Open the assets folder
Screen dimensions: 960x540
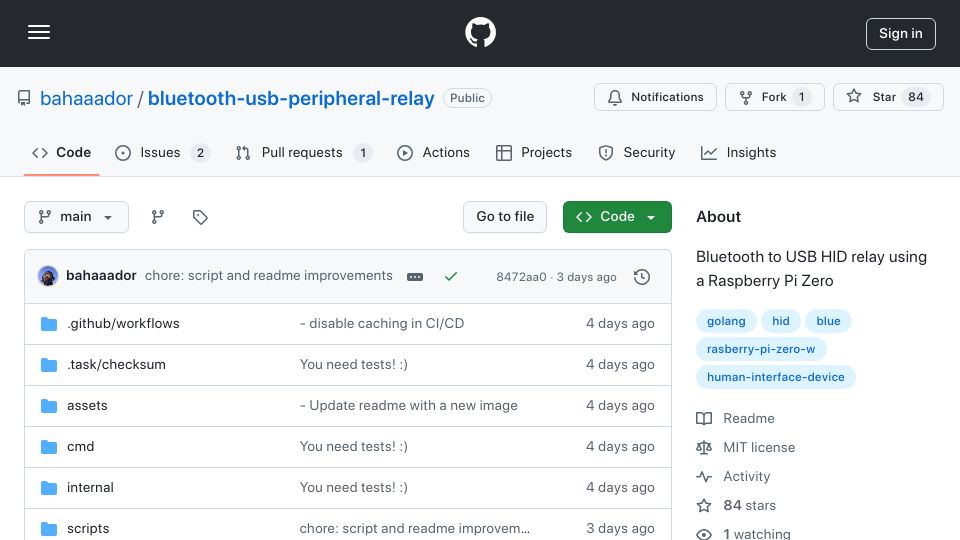click(87, 405)
